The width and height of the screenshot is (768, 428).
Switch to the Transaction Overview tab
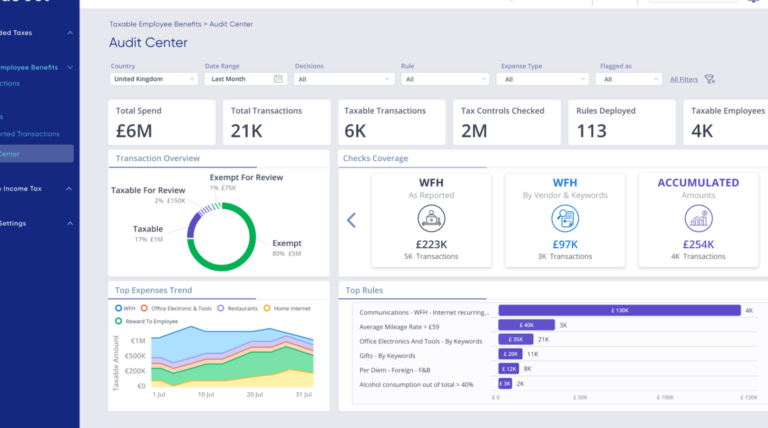pos(158,158)
